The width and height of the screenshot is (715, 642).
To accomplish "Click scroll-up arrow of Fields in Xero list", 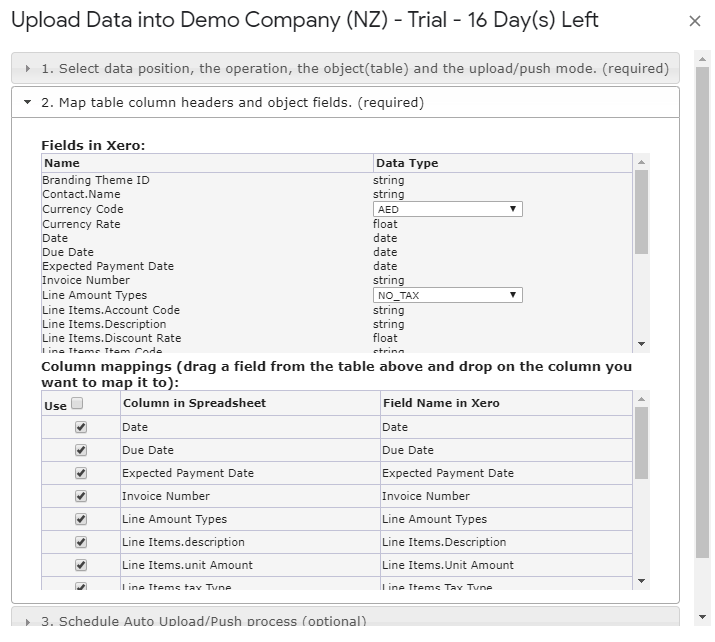I will tap(642, 162).
